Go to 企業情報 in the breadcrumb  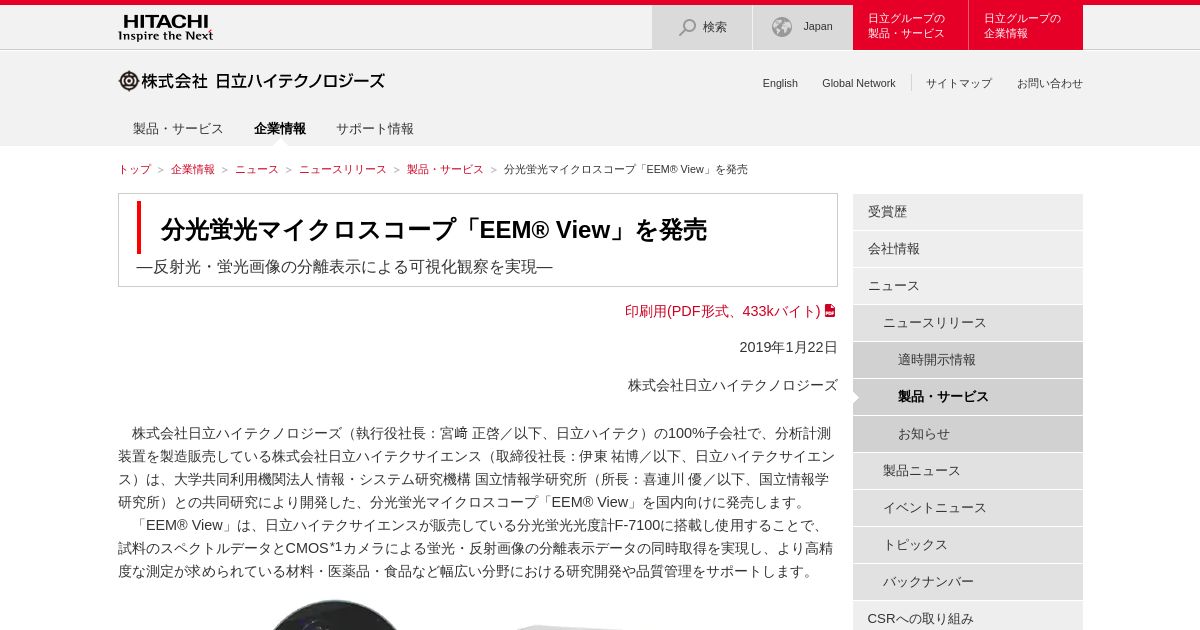(x=193, y=170)
